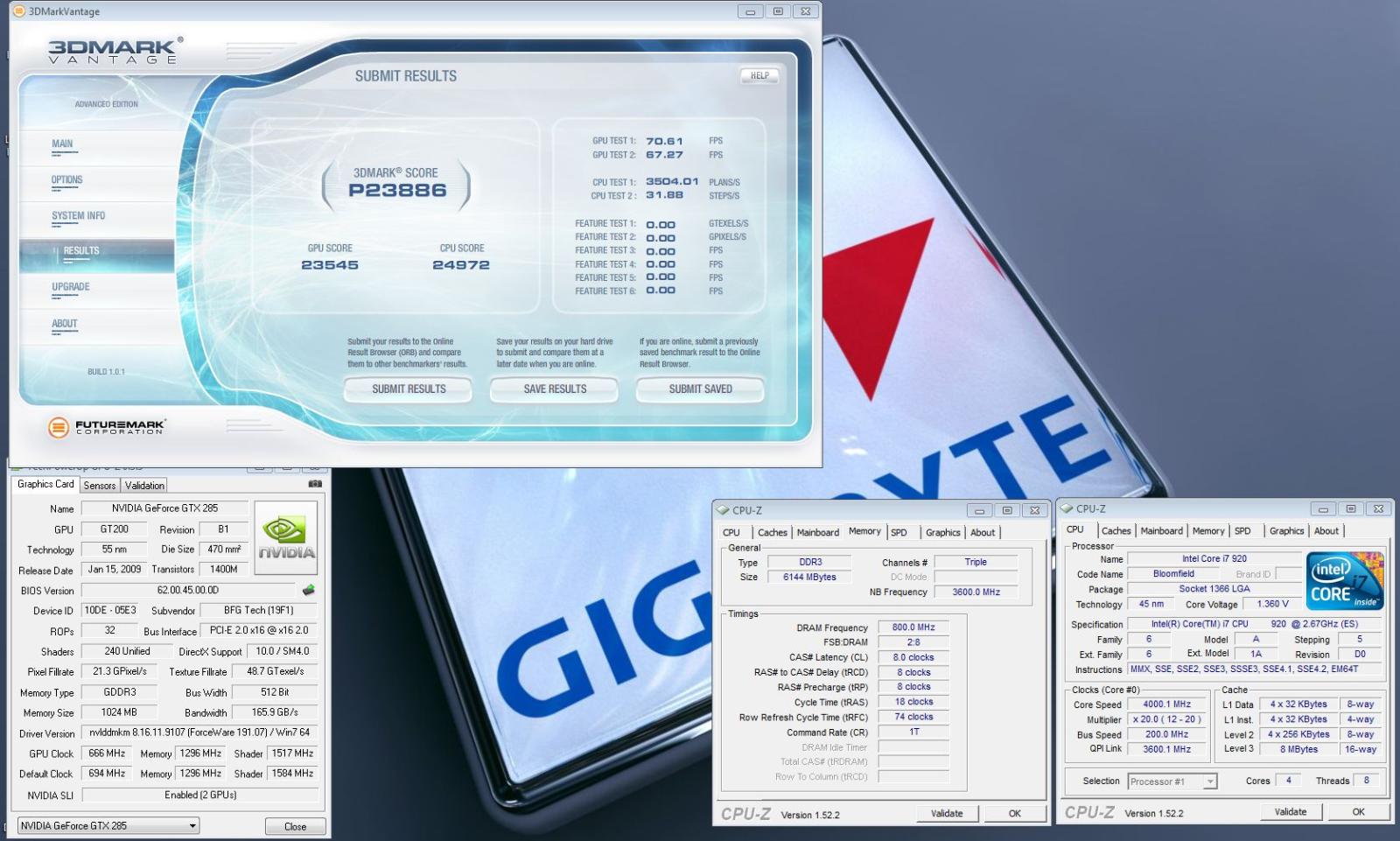This screenshot has width=1400, height=841.
Task: Open the Graphics tab in CPU-Z processor window
Action: (x=1287, y=530)
